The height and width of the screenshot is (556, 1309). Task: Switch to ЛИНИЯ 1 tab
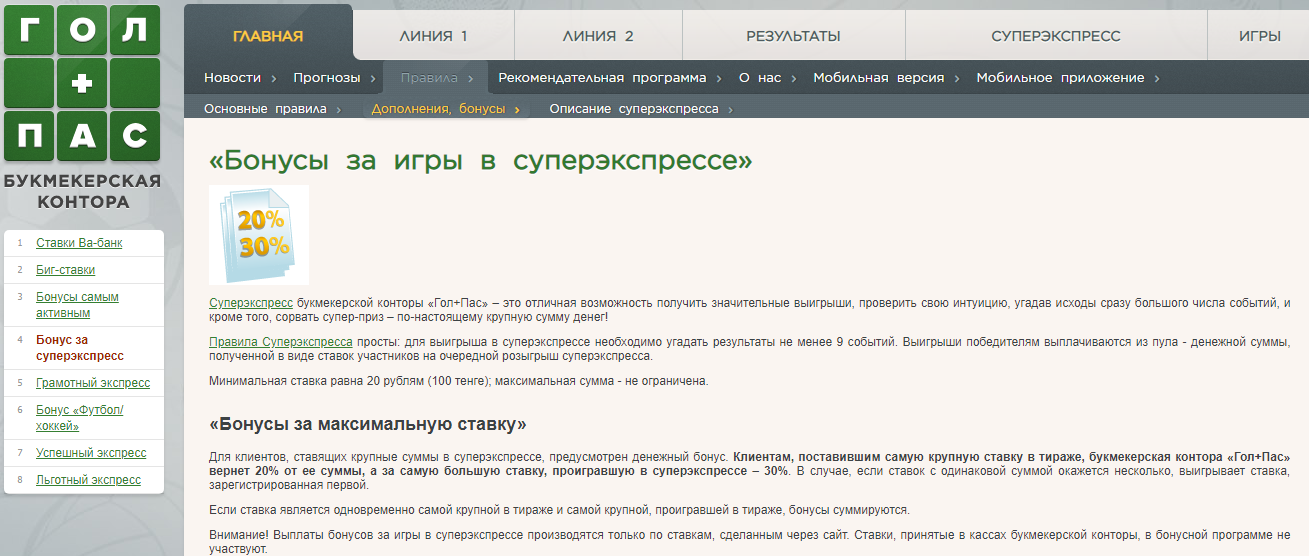tap(433, 36)
